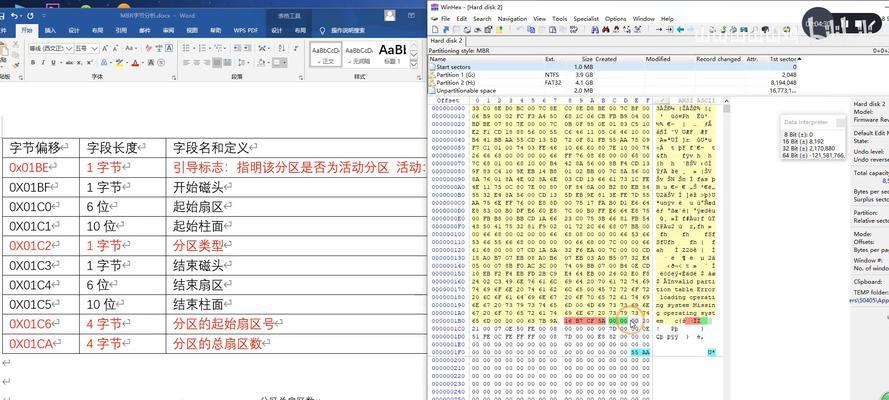Click WinHex Go to offset arrow icon

click(x=659, y=29)
